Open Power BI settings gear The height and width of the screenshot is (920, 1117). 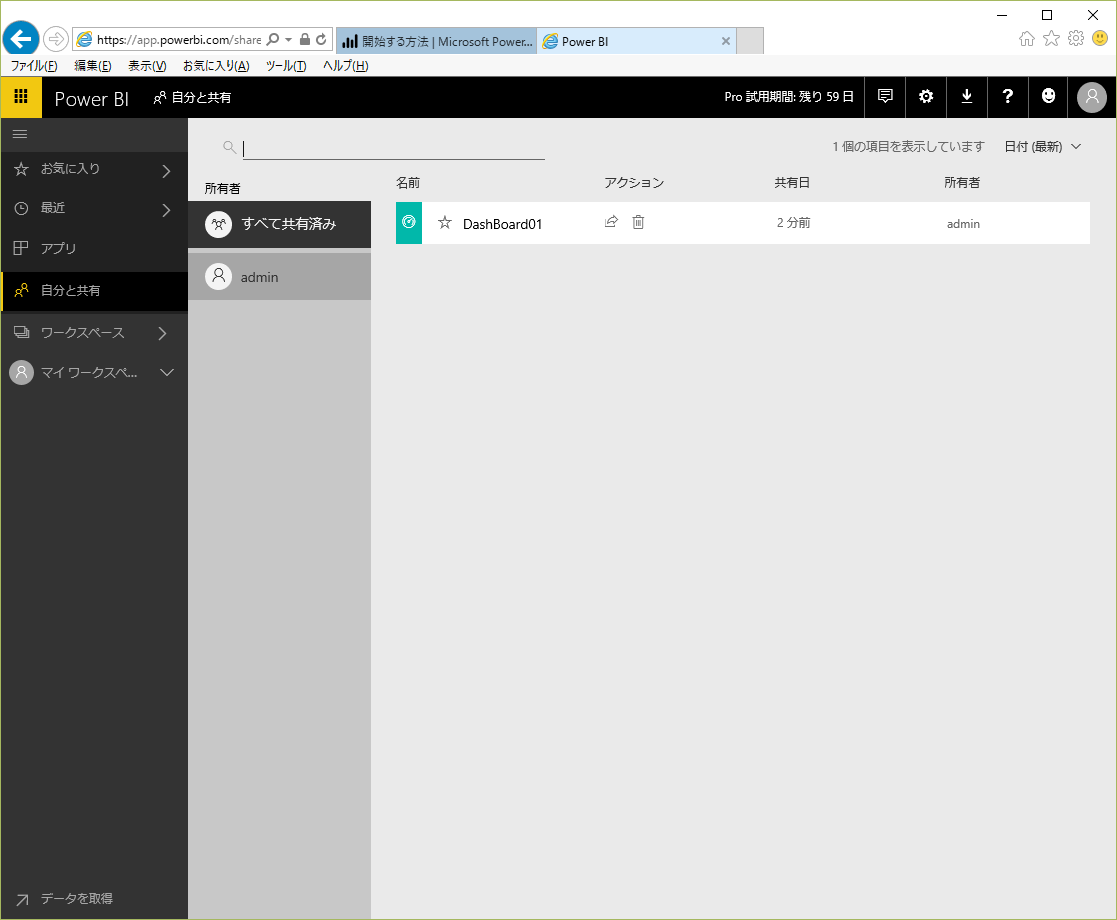(925, 96)
